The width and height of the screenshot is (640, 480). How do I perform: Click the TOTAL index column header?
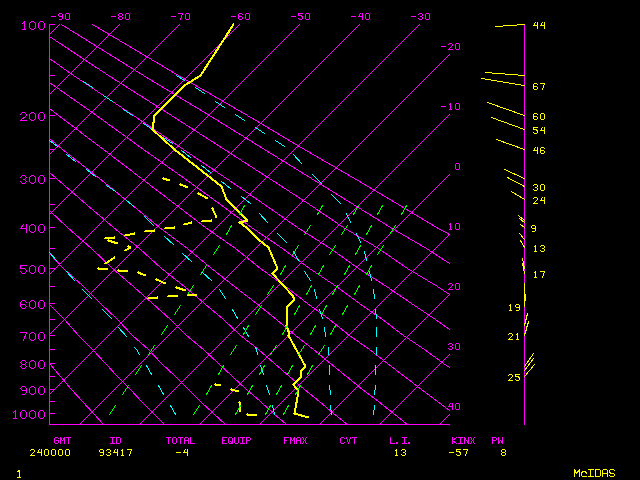pos(181,440)
